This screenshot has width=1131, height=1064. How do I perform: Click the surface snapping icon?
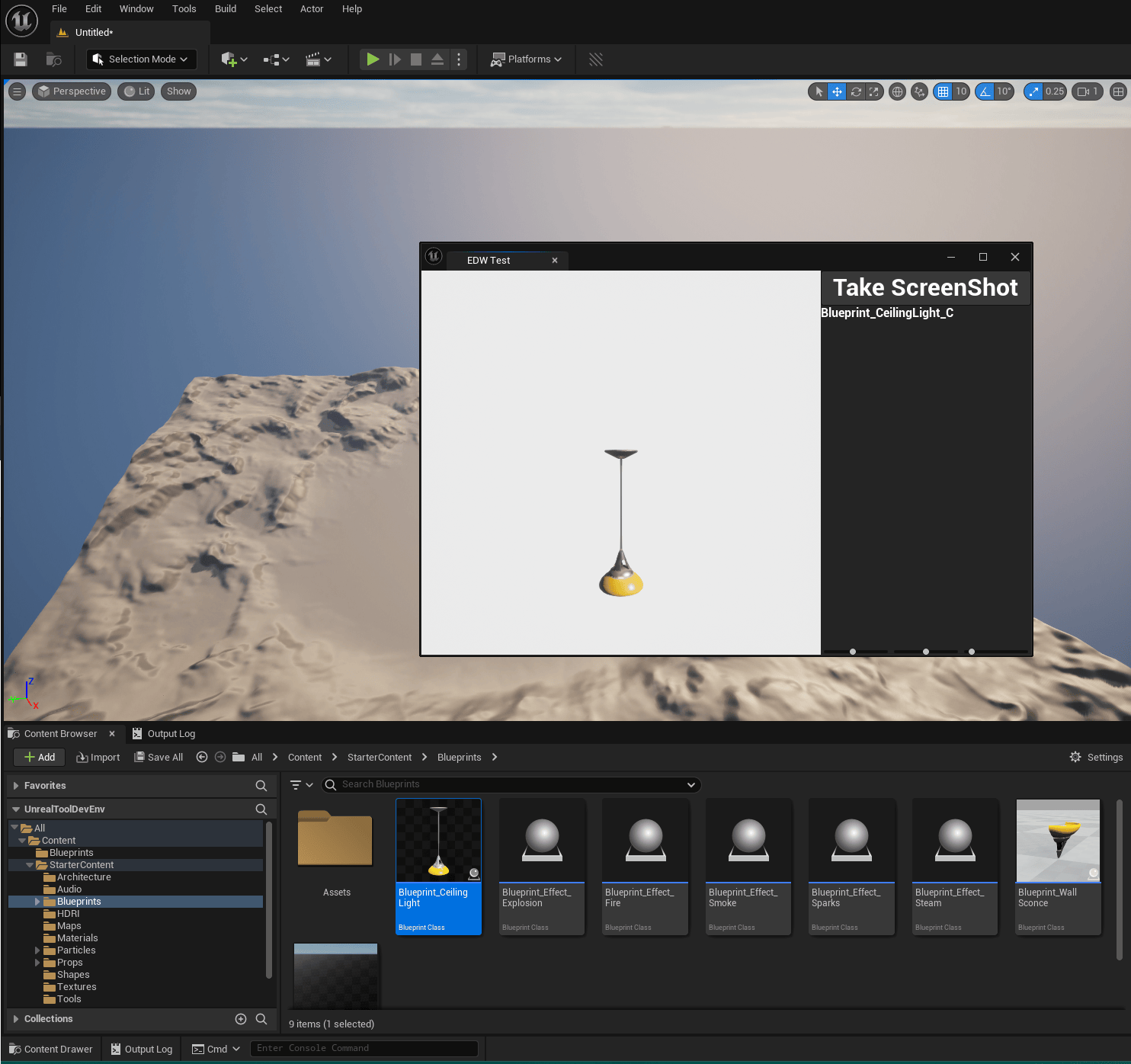click(x=920, y=91)
